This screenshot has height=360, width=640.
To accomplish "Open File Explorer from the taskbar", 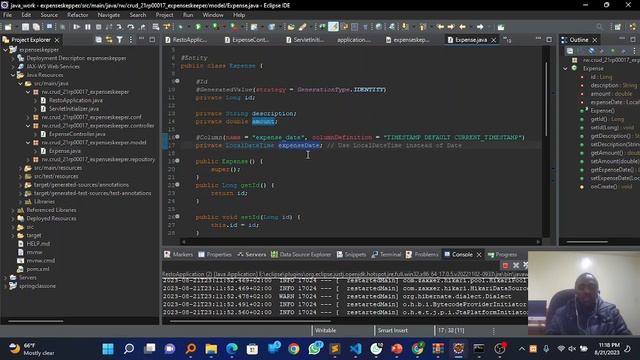I will point(211,349).
